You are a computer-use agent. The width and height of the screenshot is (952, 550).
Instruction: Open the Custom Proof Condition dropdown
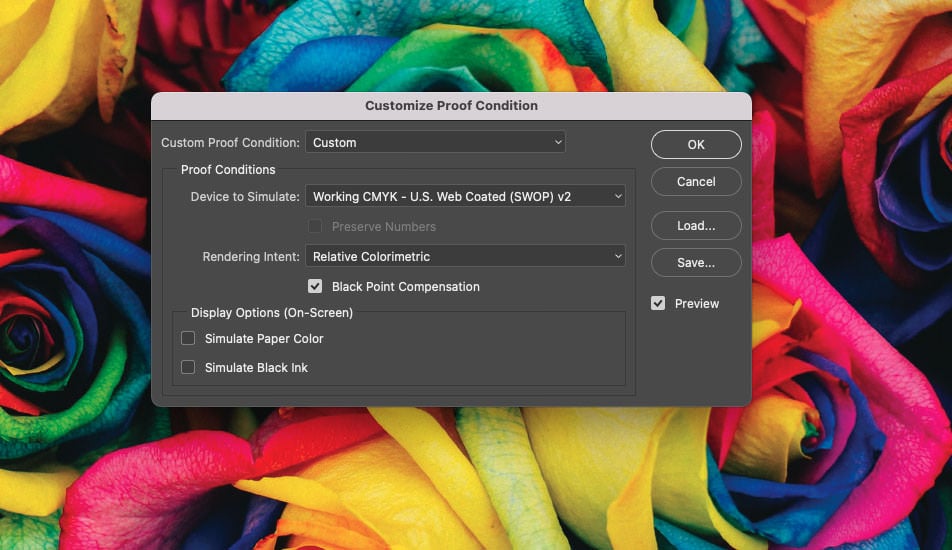tap(435, 143)
